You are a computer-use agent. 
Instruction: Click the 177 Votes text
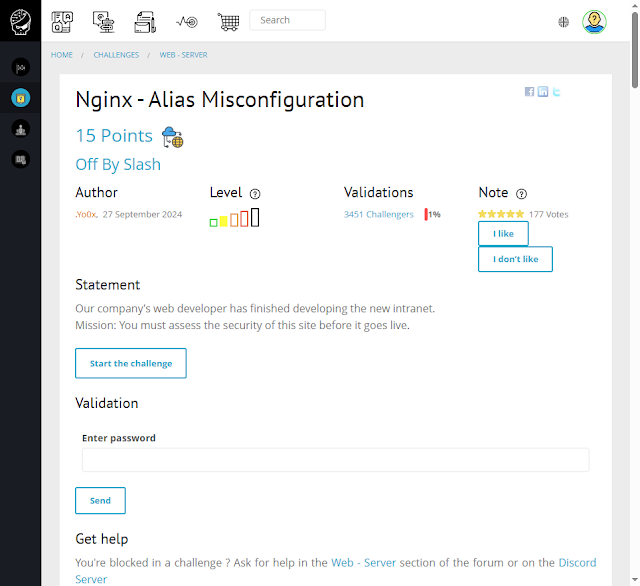[x=549, y=214]
